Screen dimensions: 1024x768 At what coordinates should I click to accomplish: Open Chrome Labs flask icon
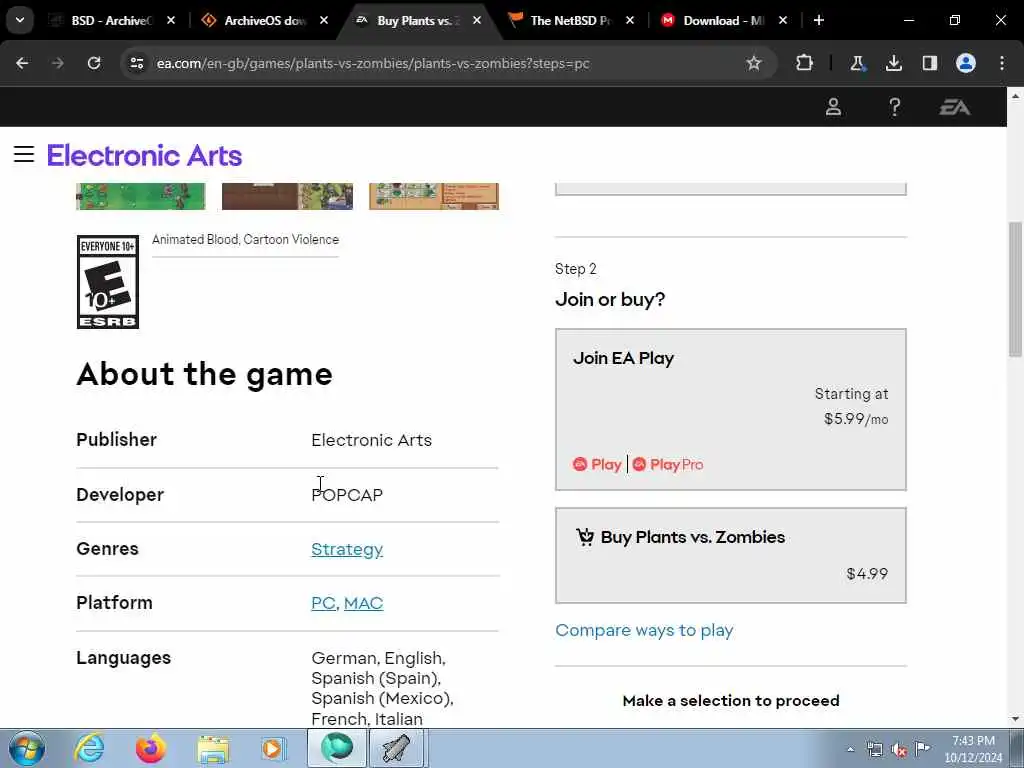coord(857,63)
